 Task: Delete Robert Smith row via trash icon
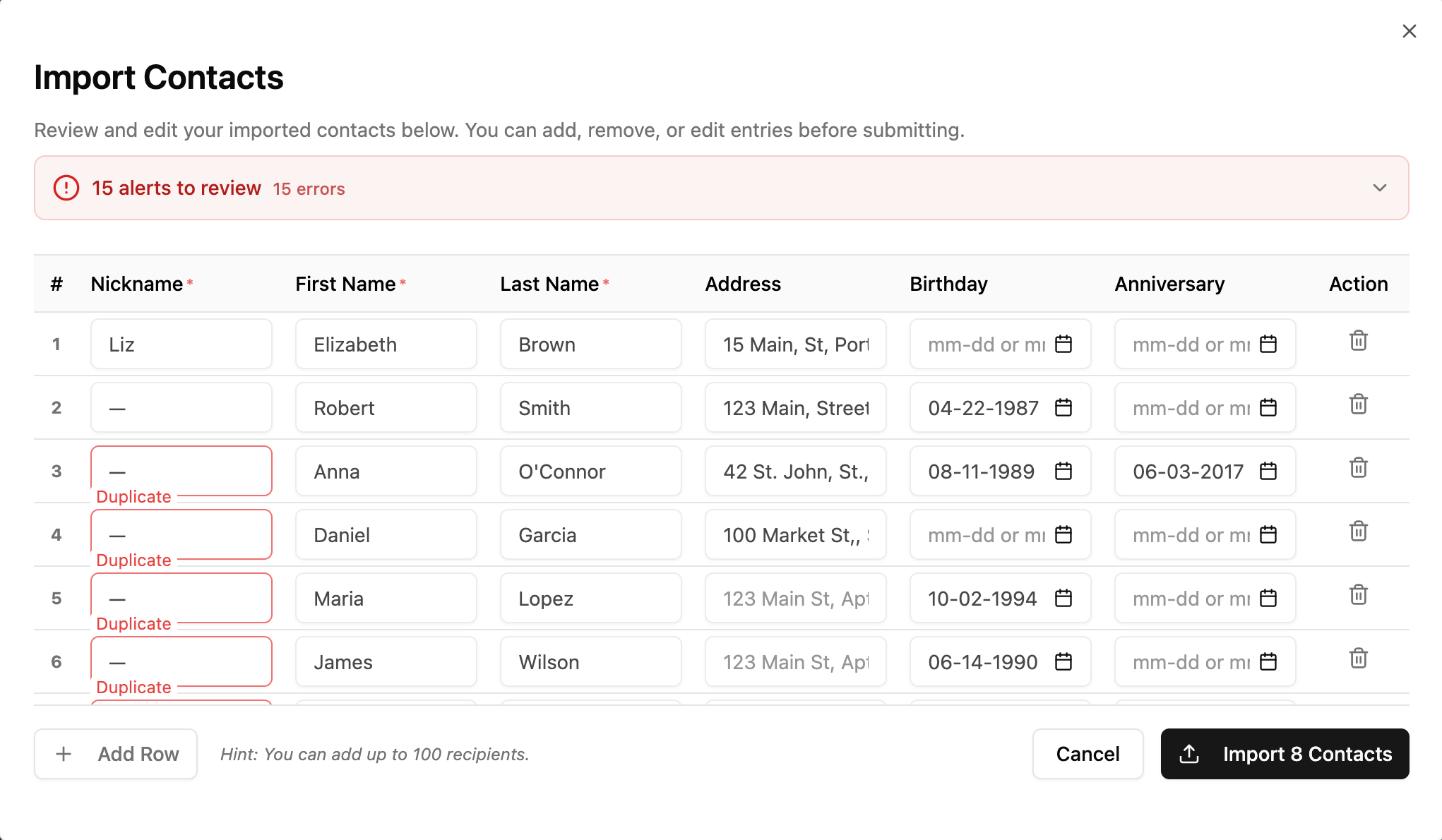(1358, 404)
